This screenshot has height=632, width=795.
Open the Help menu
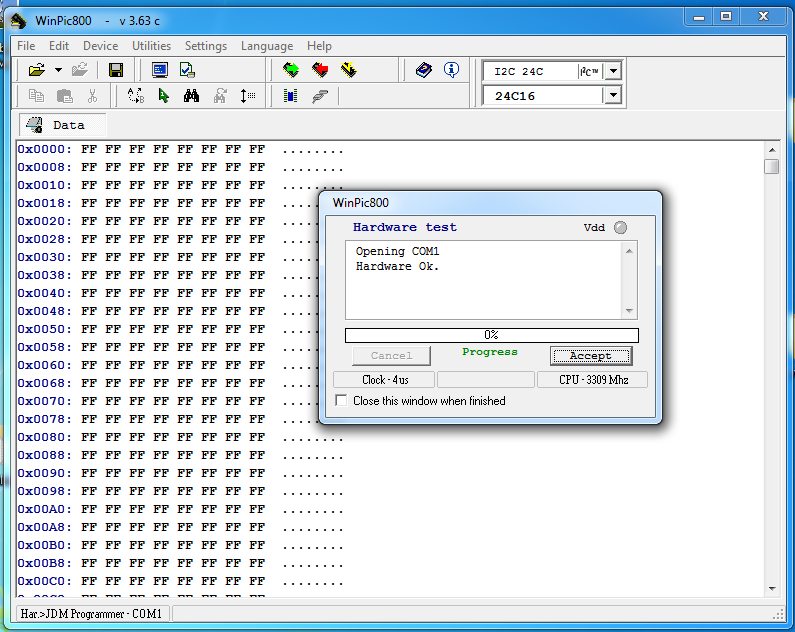319,46
